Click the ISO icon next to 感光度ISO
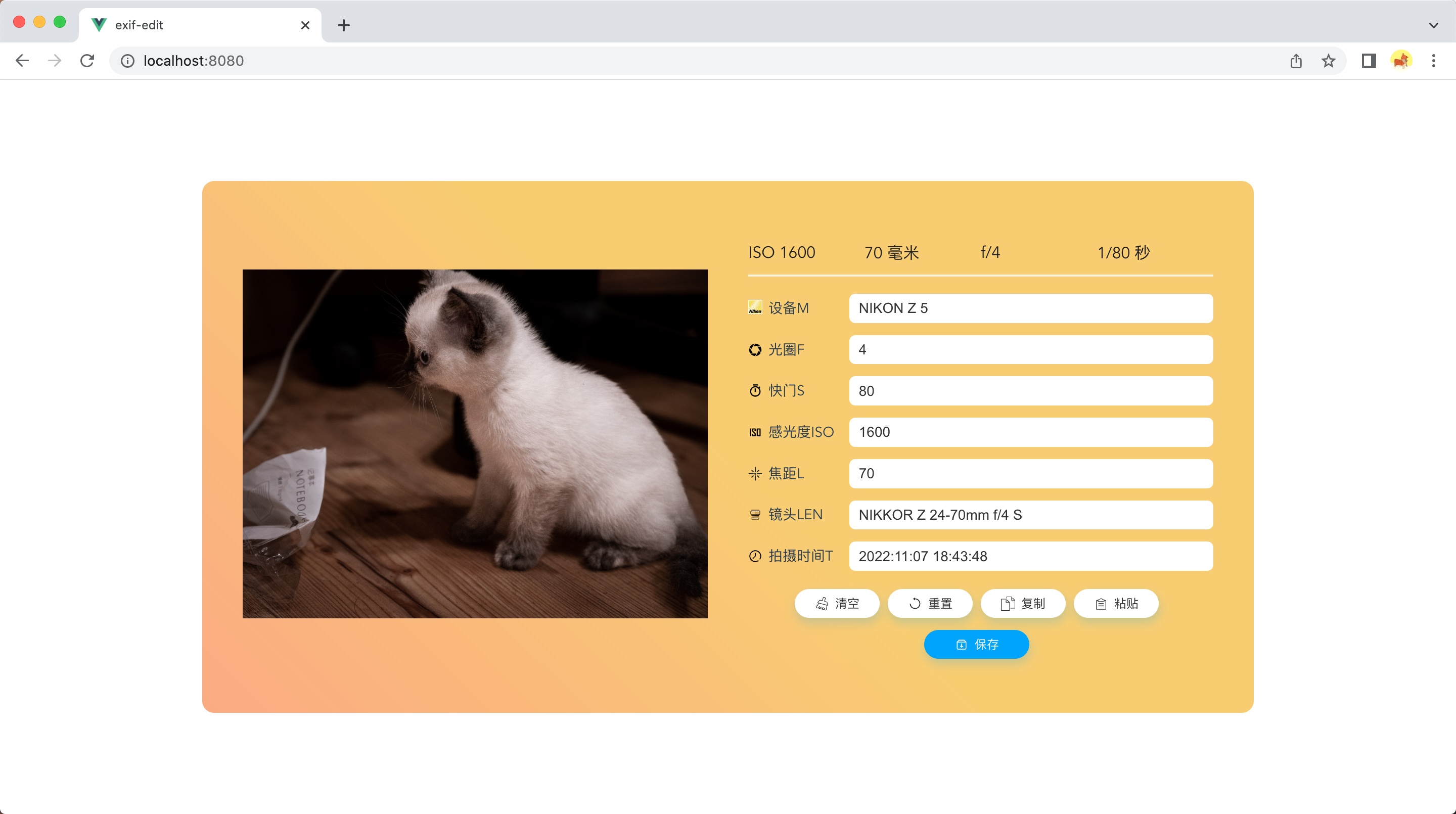Viewport: 1456px width, 814px height. [x=755, y=432]
